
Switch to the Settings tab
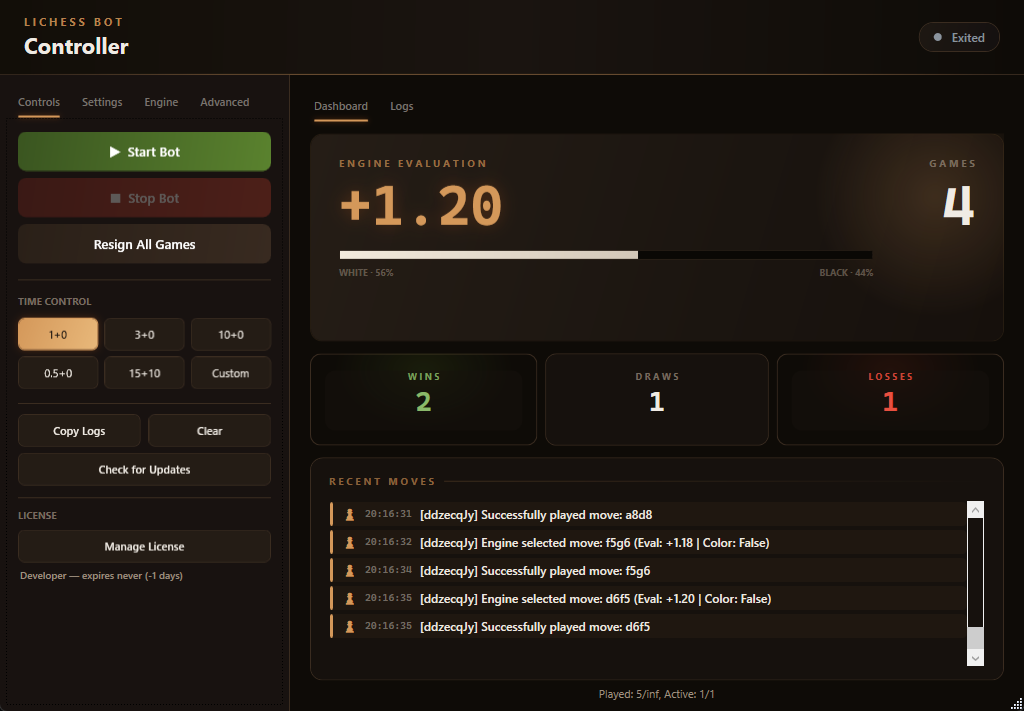(101, 101)
